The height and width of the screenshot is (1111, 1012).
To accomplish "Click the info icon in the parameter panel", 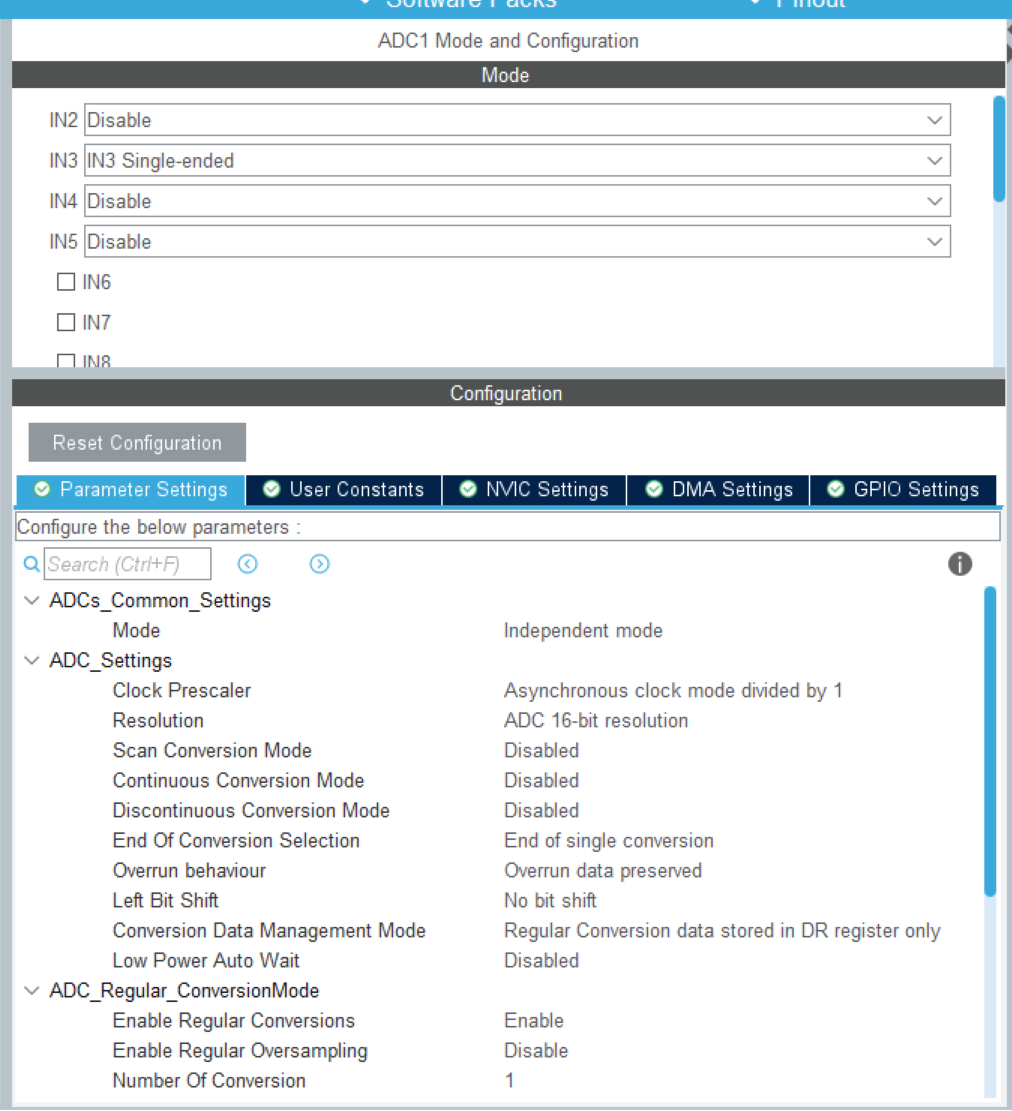I will tap(959, 564).
